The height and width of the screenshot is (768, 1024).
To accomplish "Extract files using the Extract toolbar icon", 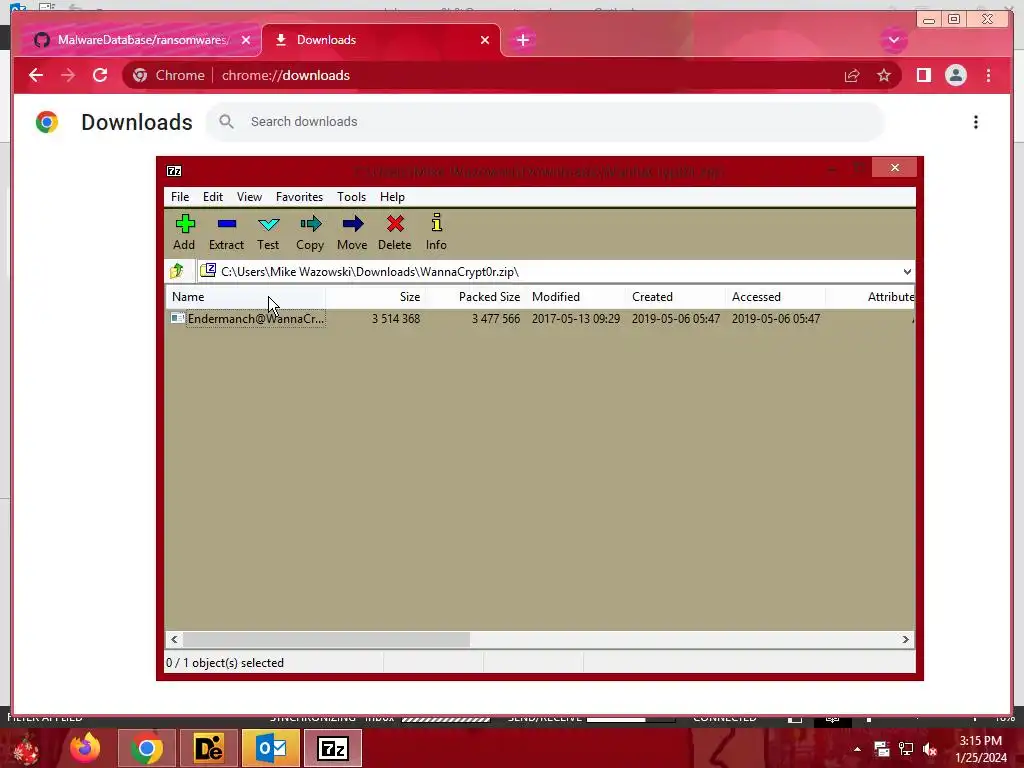I will coord(226,232).
